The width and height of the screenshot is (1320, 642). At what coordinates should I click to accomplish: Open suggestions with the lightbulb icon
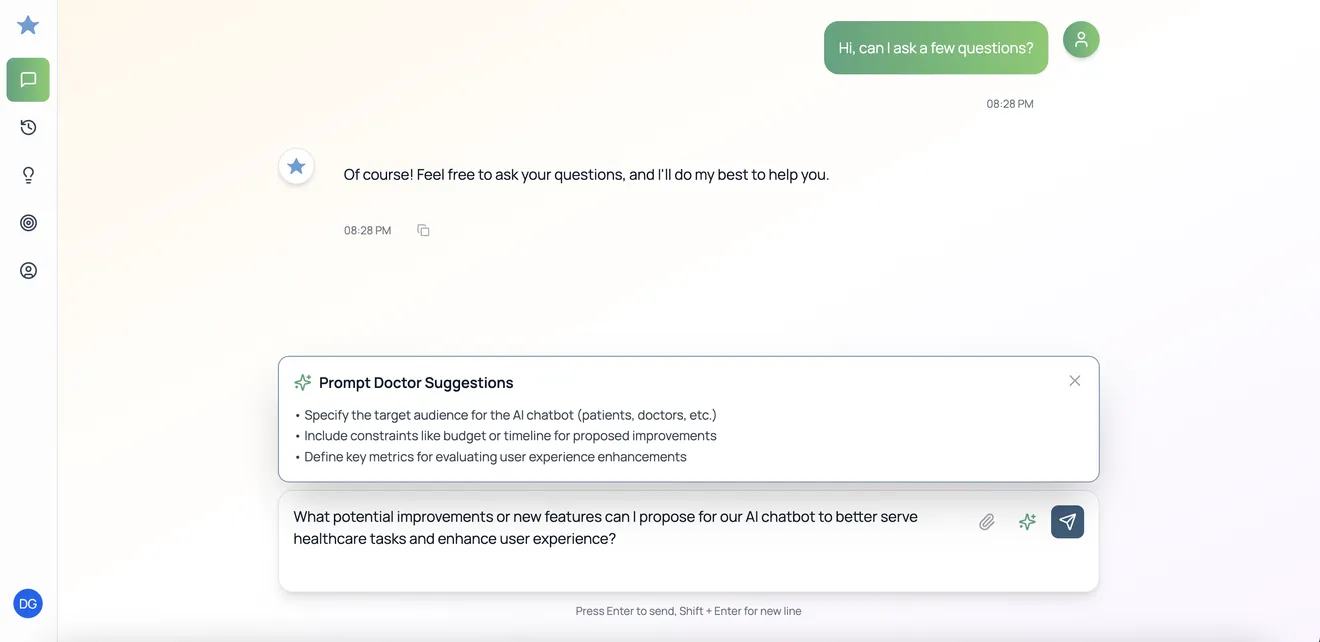27,174
